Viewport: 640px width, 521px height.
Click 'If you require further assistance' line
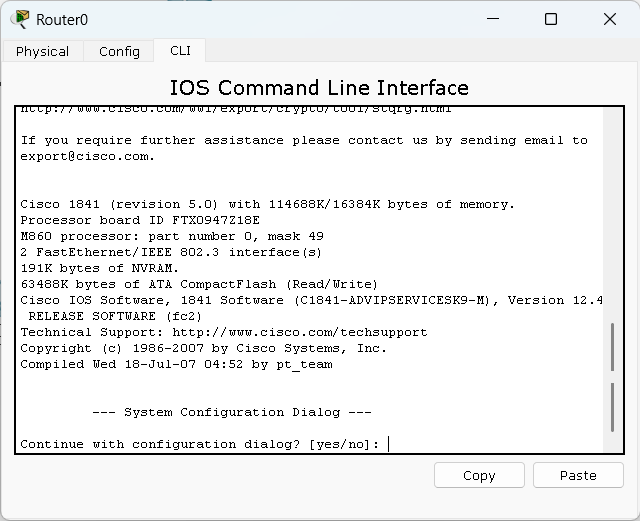tap(304, 140)
